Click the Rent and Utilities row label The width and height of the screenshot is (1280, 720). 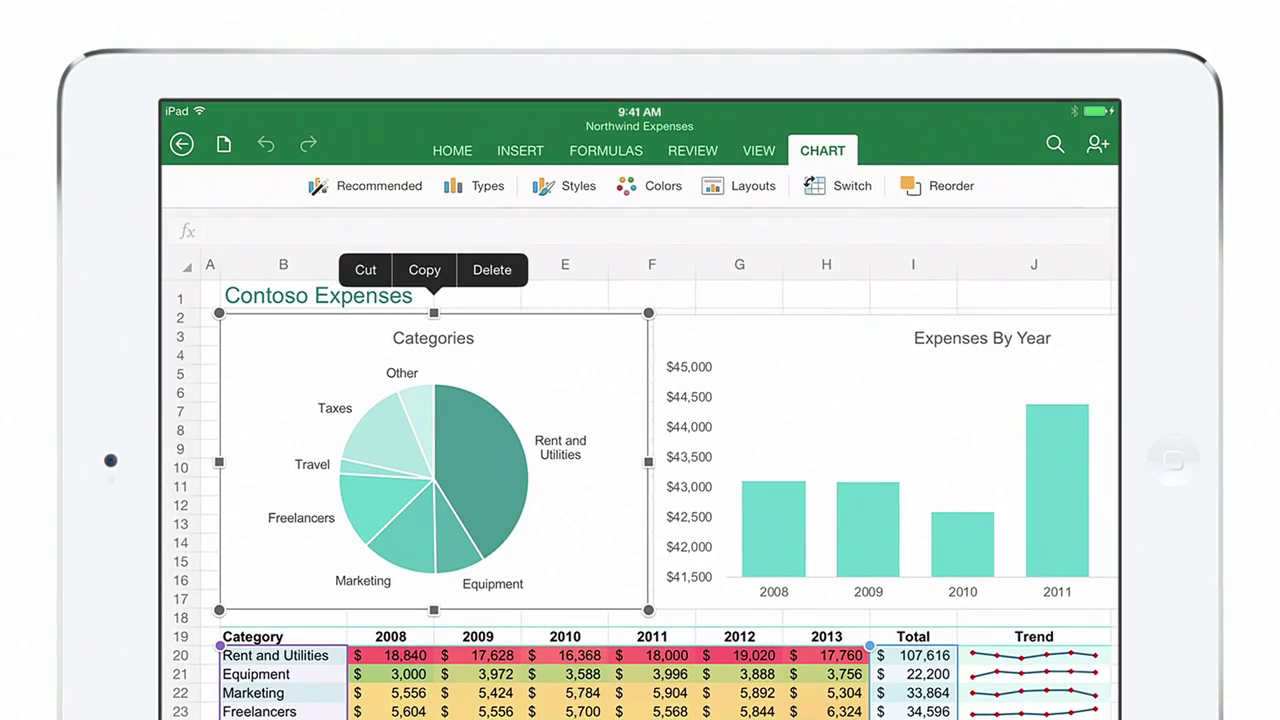coord(283,656)
